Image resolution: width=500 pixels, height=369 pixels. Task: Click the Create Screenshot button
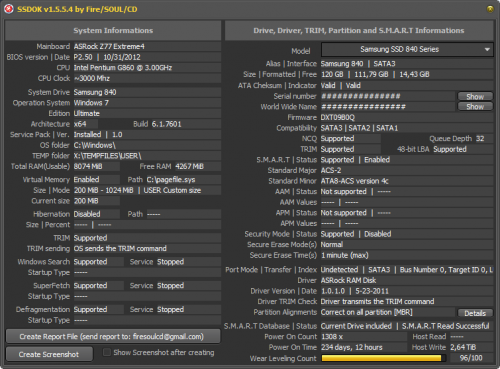click(x=49, y=354)
